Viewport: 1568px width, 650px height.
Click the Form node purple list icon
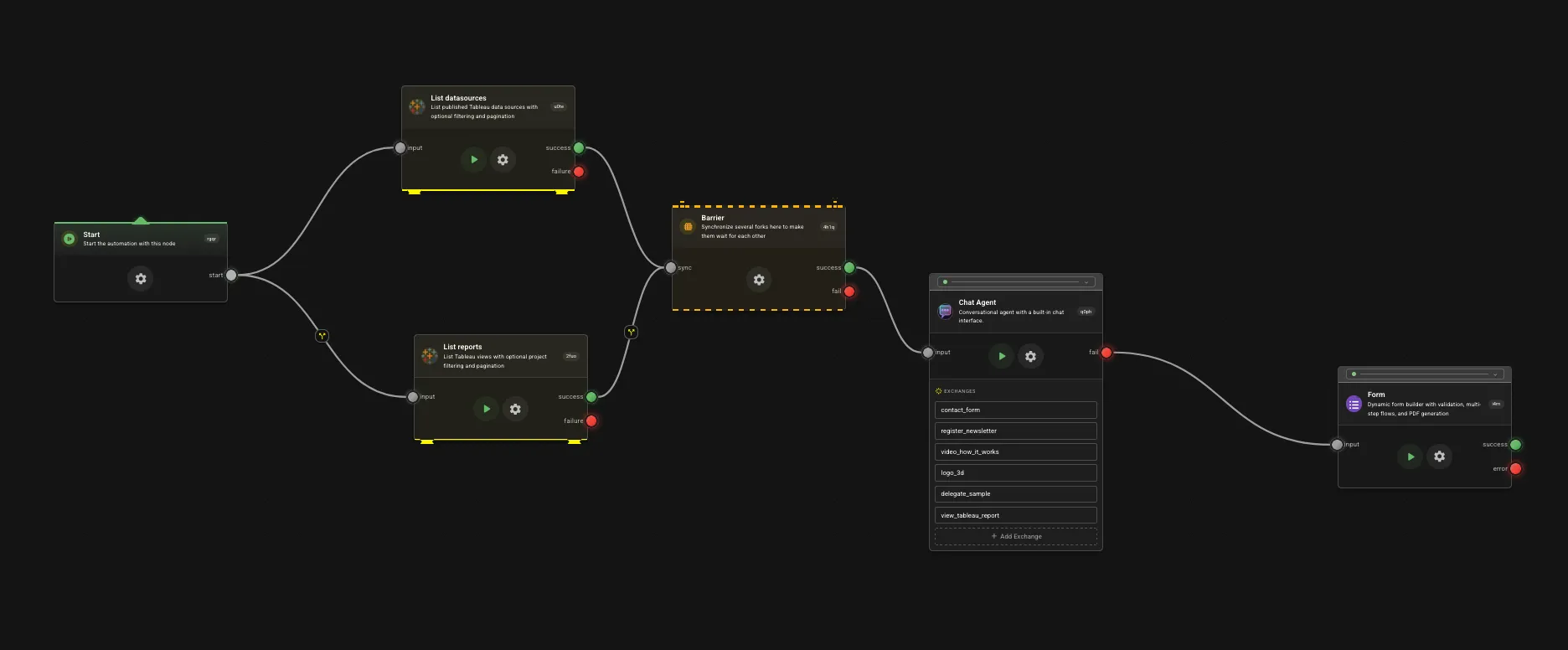pyautogui.click(x=1354, y=404)
